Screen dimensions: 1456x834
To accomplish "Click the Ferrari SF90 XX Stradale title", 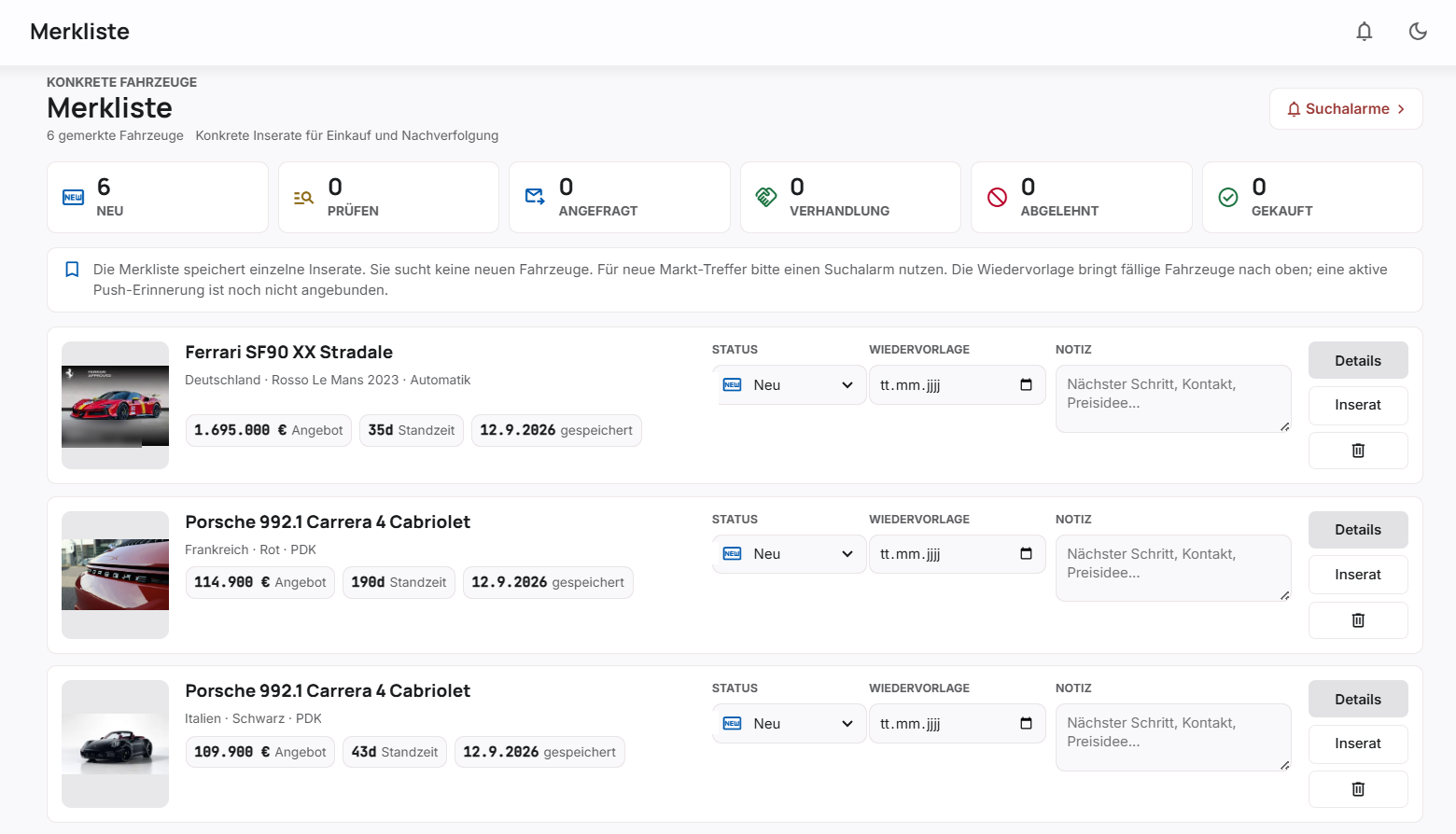I will tap(288, 353).
